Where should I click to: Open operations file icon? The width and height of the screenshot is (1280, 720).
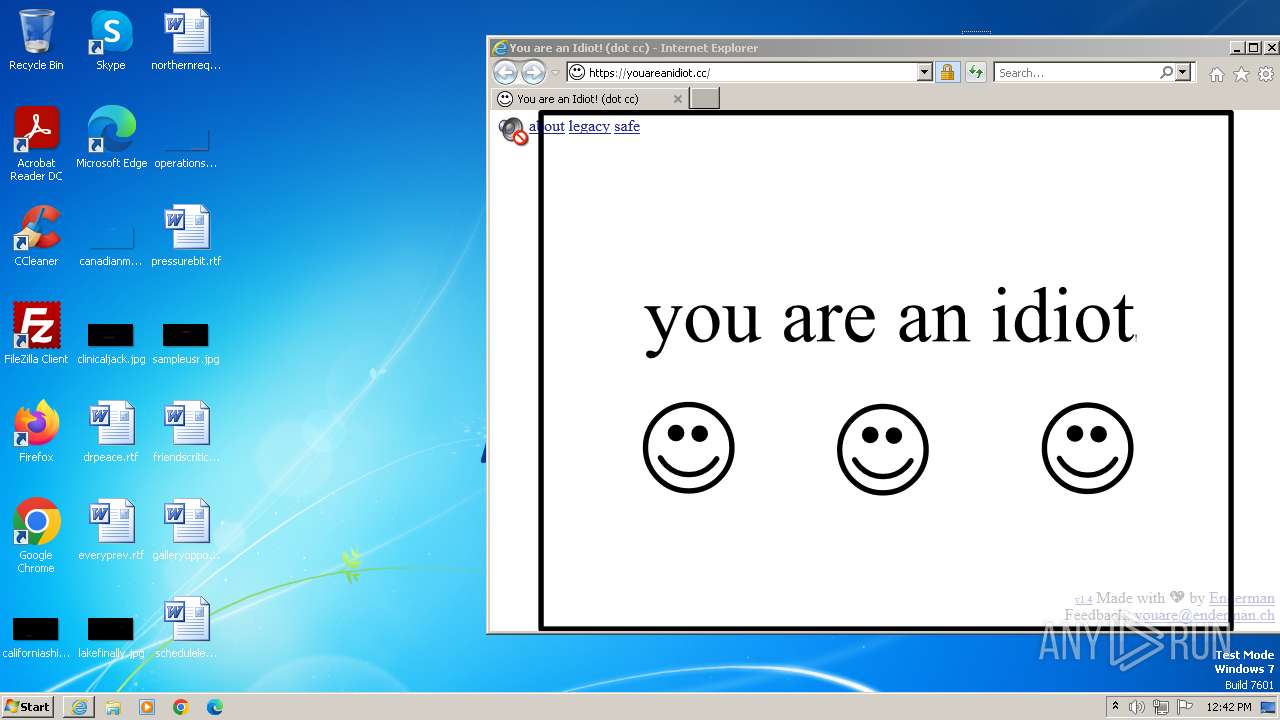point(186,148)
